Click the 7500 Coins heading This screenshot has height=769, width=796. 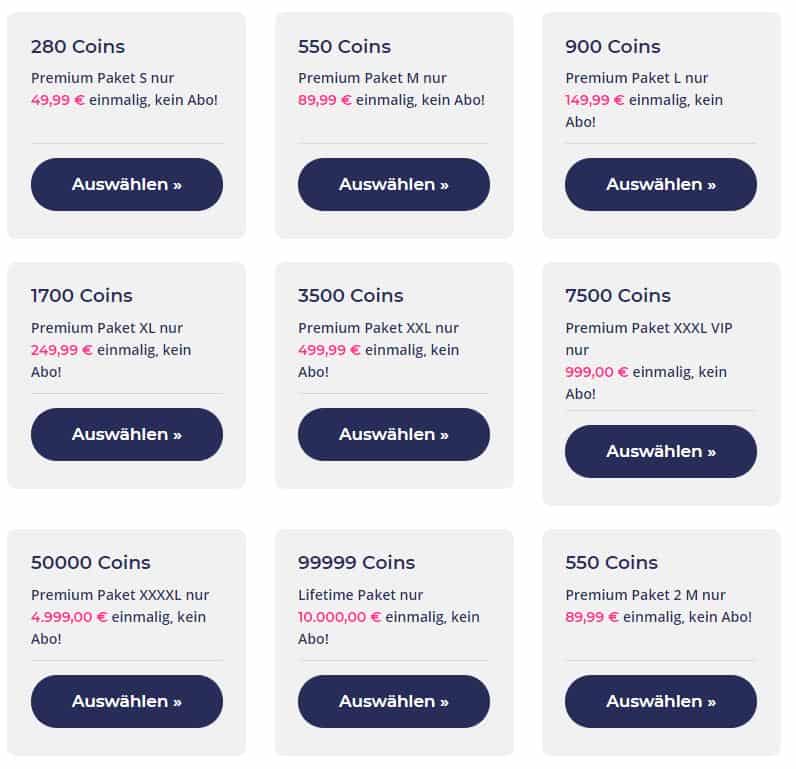click(x=618, y=295)
